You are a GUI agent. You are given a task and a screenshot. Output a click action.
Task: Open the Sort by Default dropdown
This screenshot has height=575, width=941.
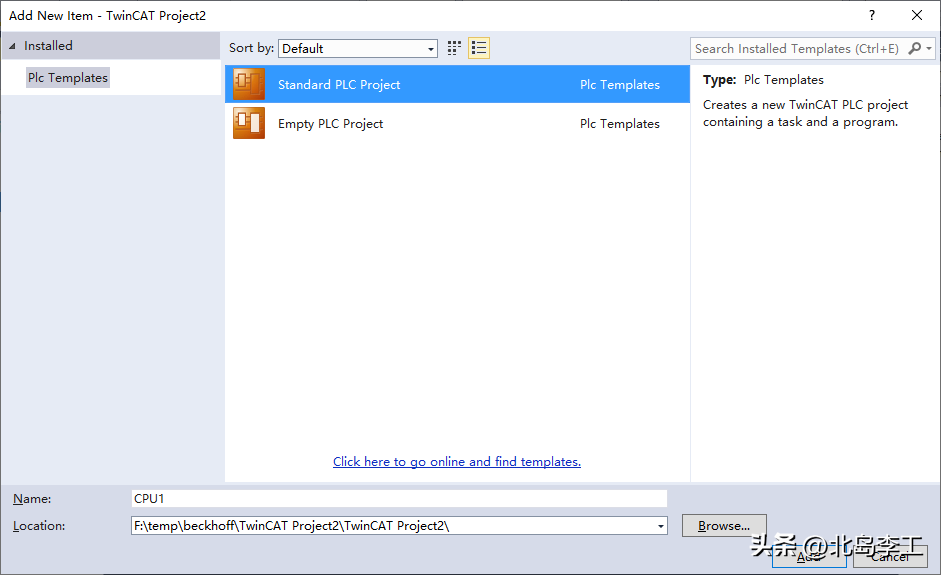pos(358,49)
